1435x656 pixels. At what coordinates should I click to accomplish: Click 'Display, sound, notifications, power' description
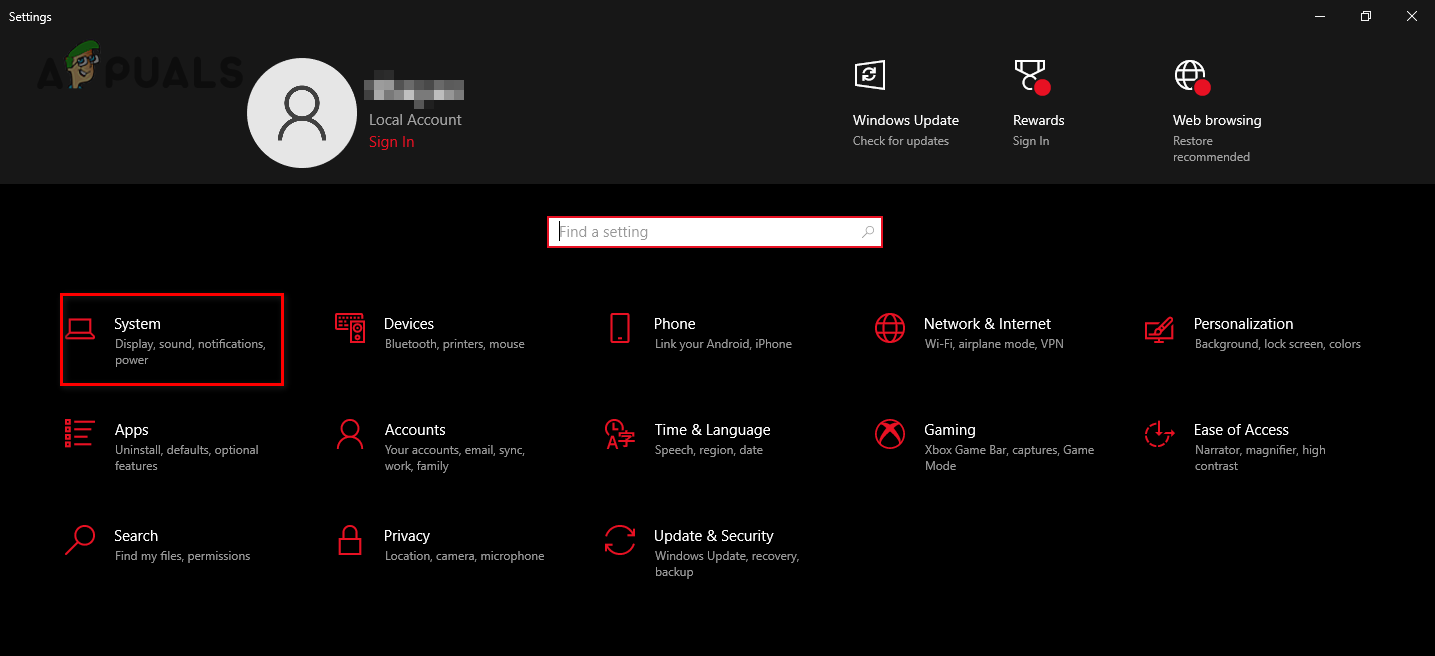point(190,352)
